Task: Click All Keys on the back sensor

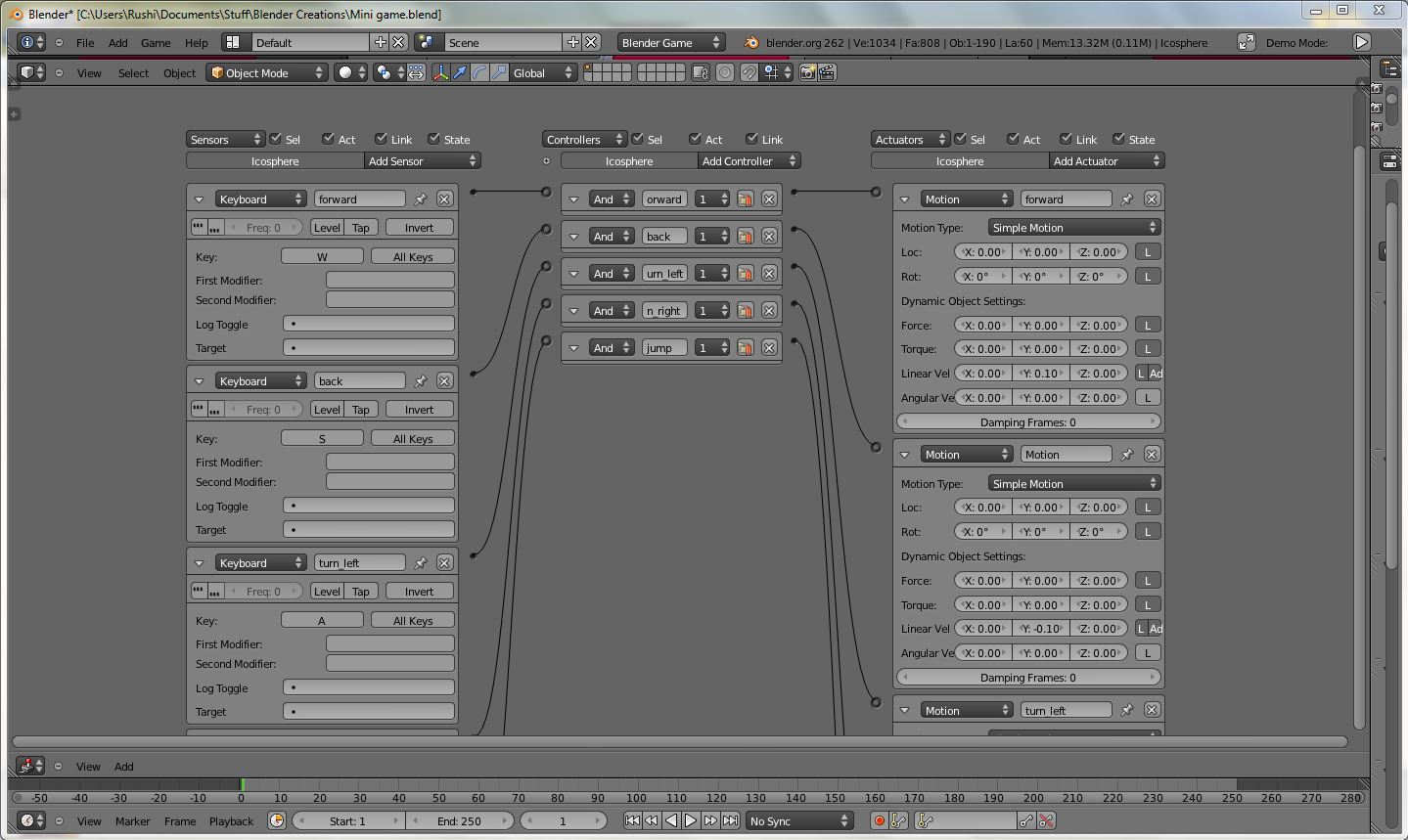Action: [x=413, y=438]
